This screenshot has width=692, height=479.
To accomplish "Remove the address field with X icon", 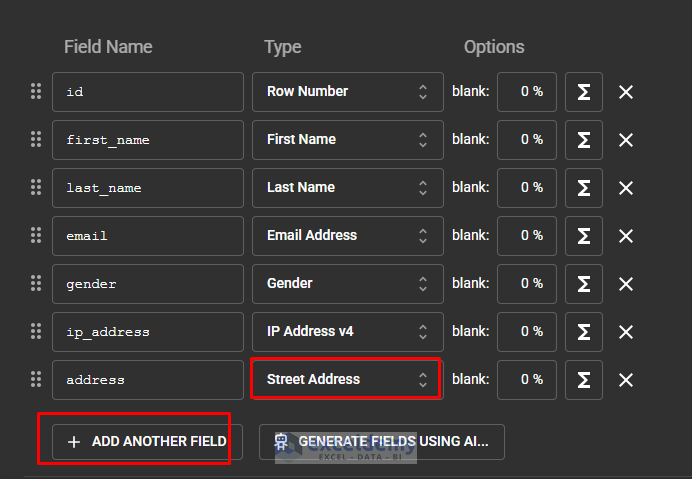I will (x=626, y=380).
